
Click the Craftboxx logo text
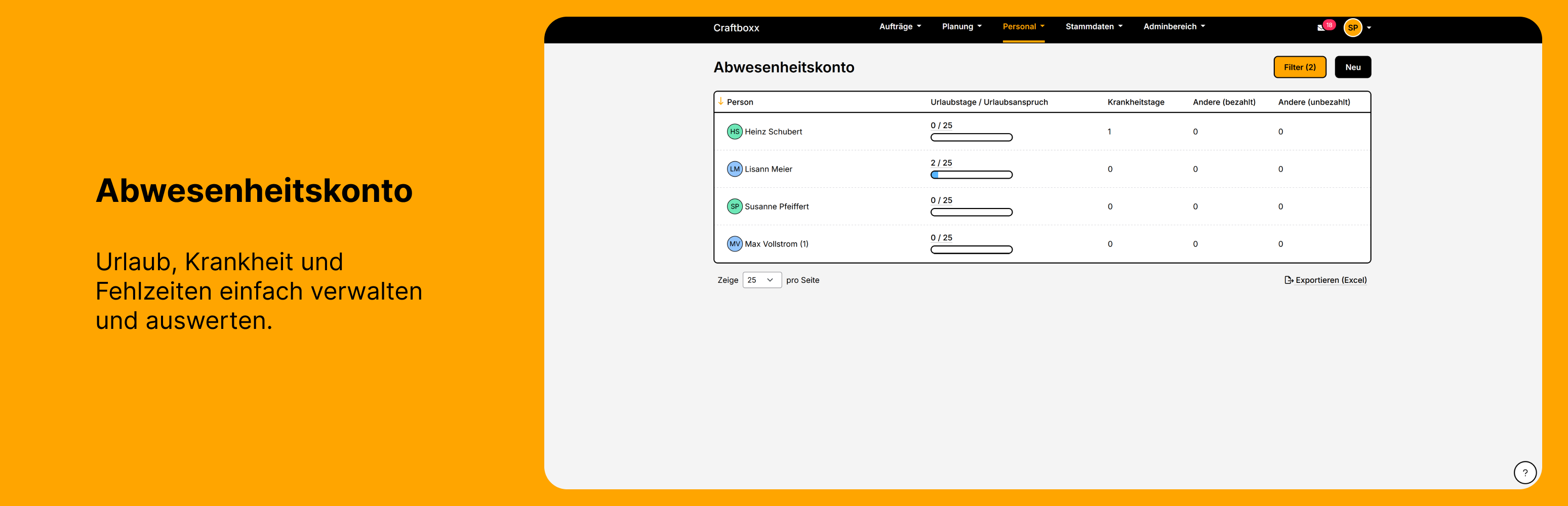736,28
